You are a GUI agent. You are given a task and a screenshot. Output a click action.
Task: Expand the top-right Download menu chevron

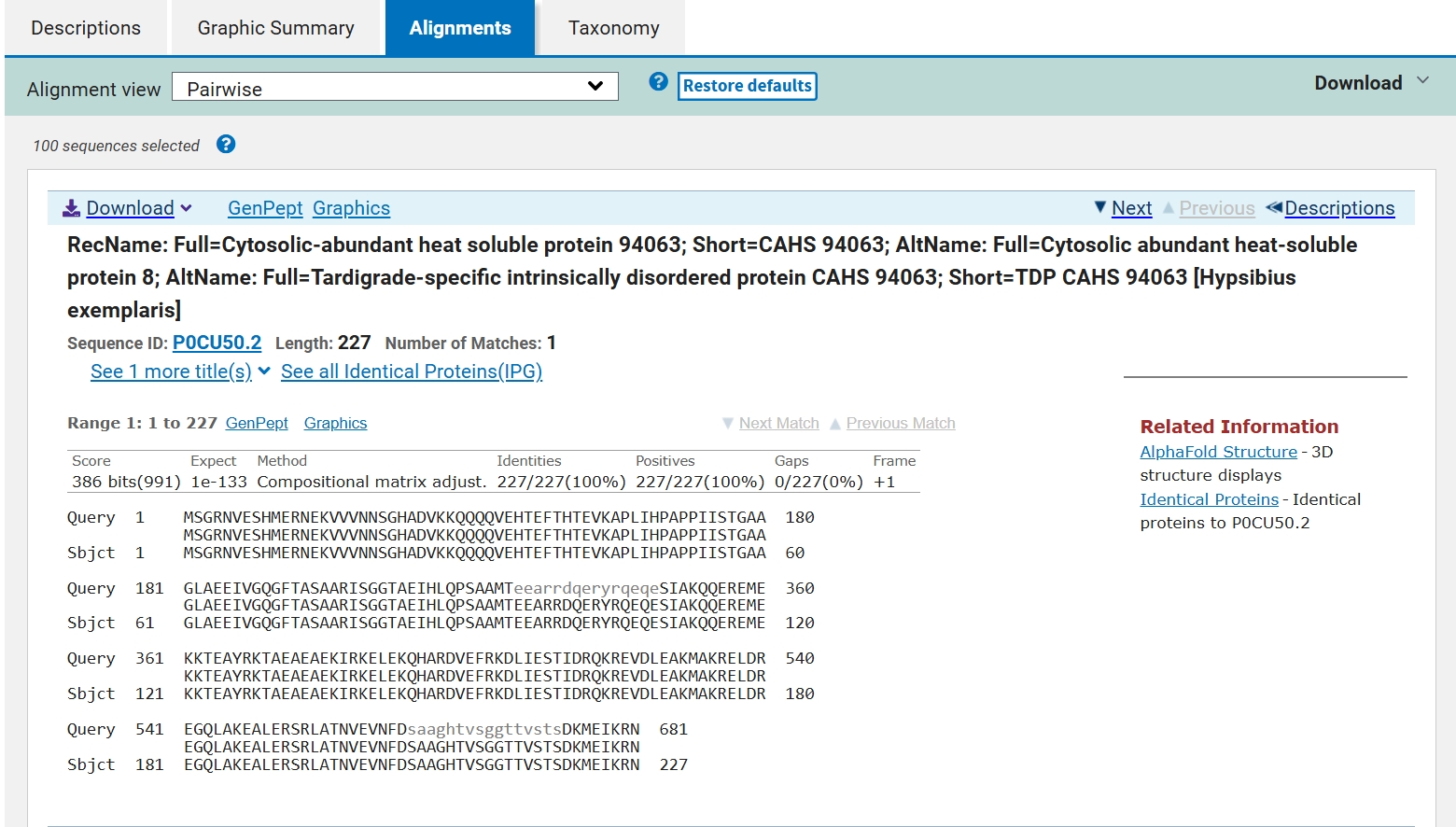(x=1423, y=80)
